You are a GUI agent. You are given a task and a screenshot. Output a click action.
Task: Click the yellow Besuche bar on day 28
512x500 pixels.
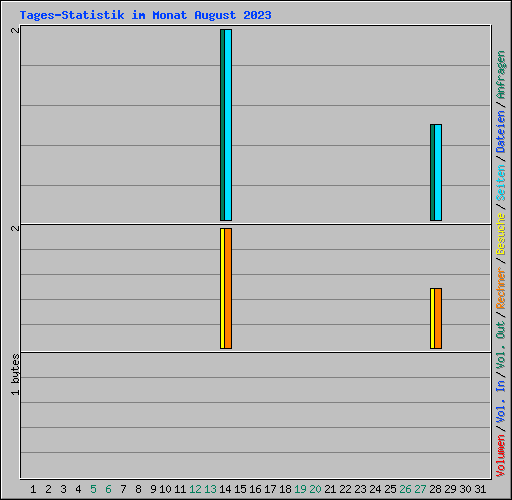coord(432,319)
